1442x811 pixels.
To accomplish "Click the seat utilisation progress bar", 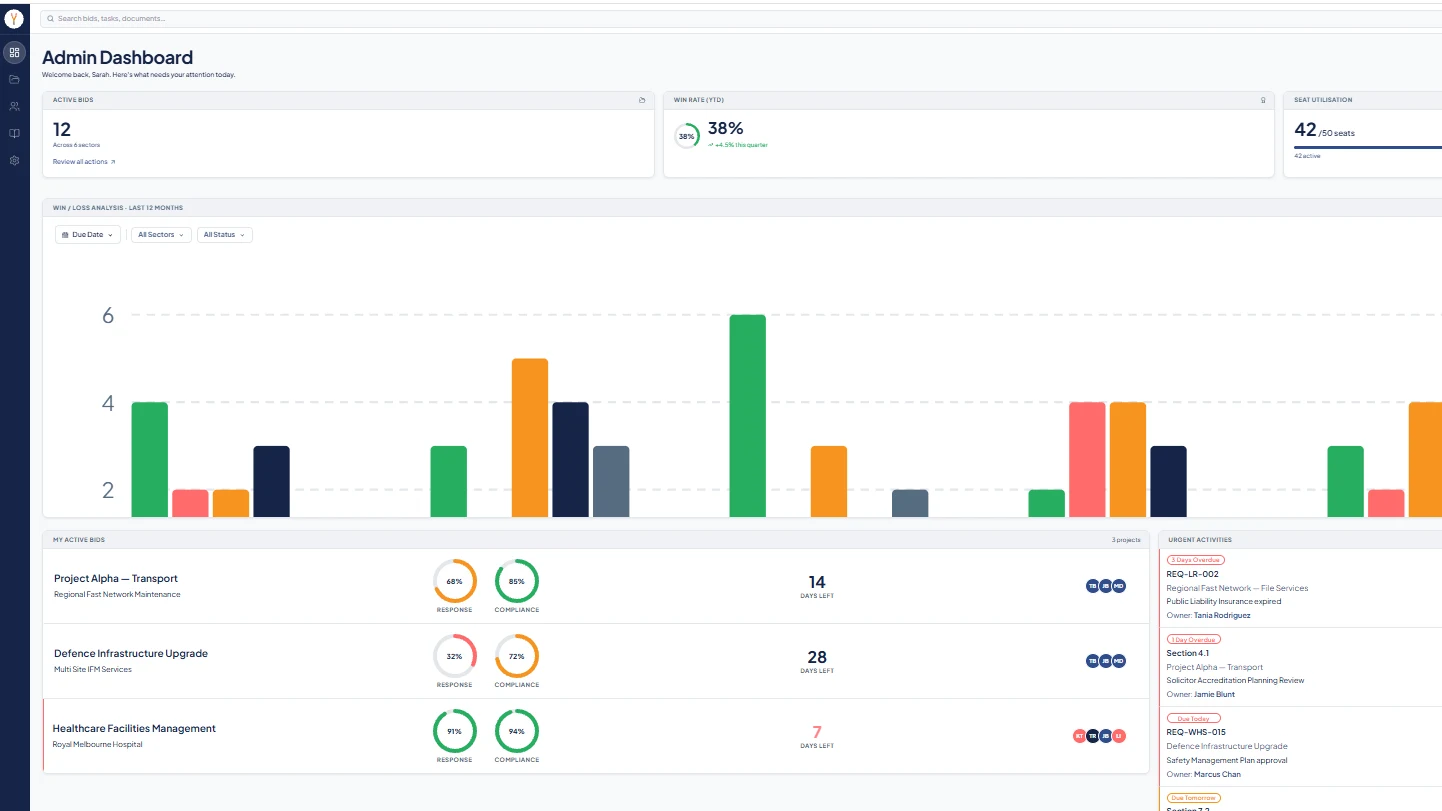I will click(x=1368, y=148).
